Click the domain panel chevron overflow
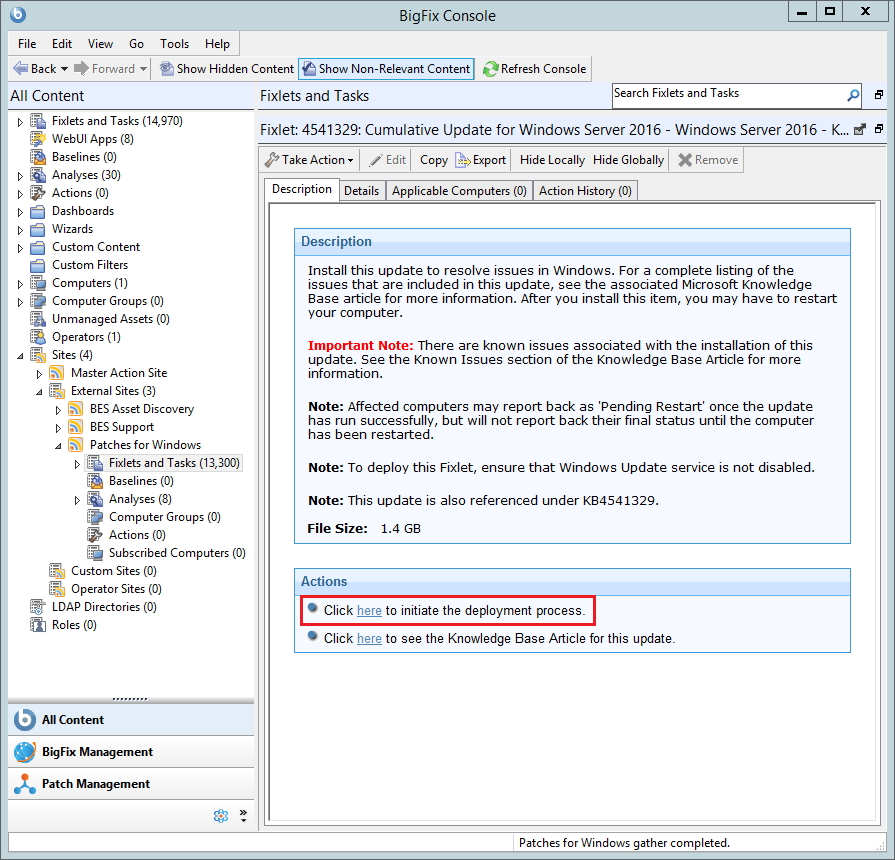 coord(243,815)
